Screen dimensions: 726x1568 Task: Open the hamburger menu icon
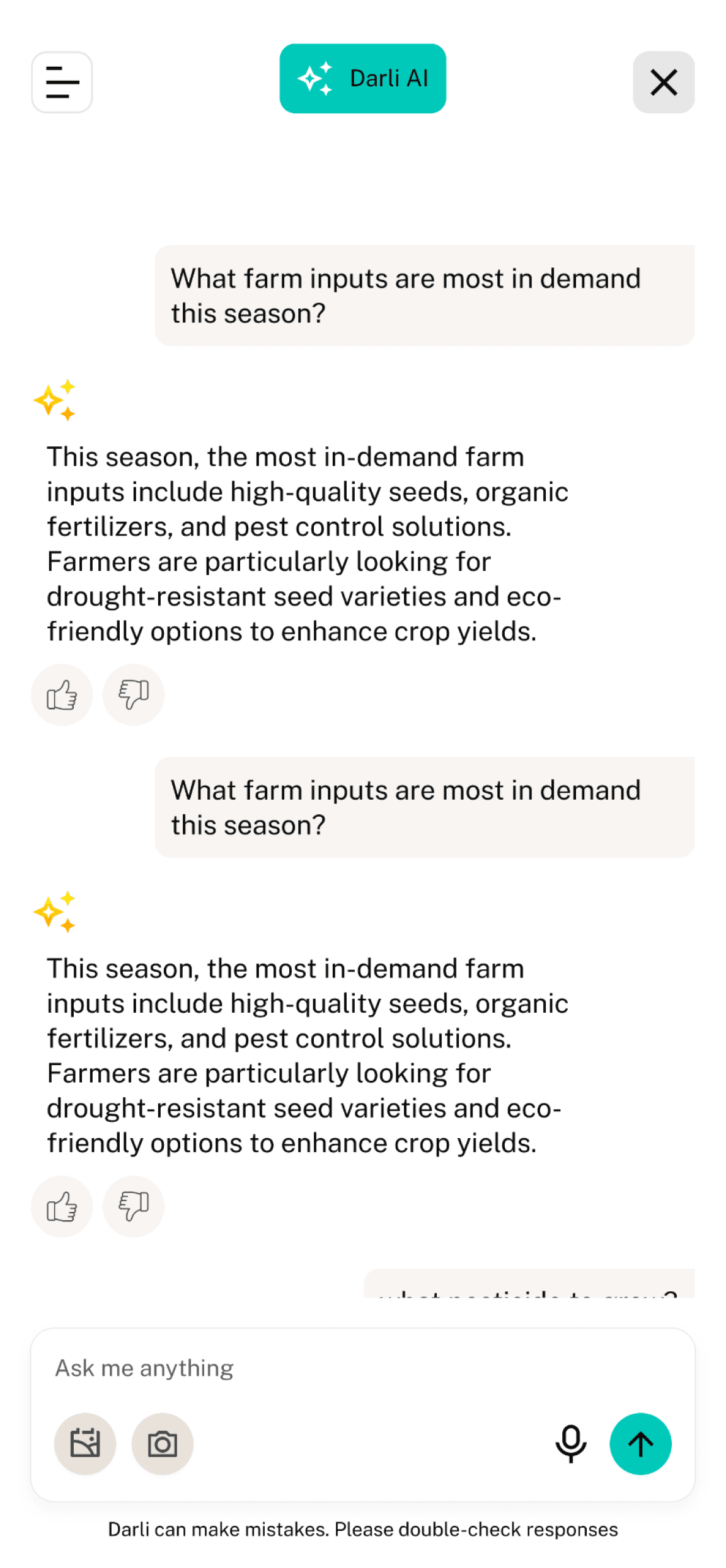coord(62,82)
